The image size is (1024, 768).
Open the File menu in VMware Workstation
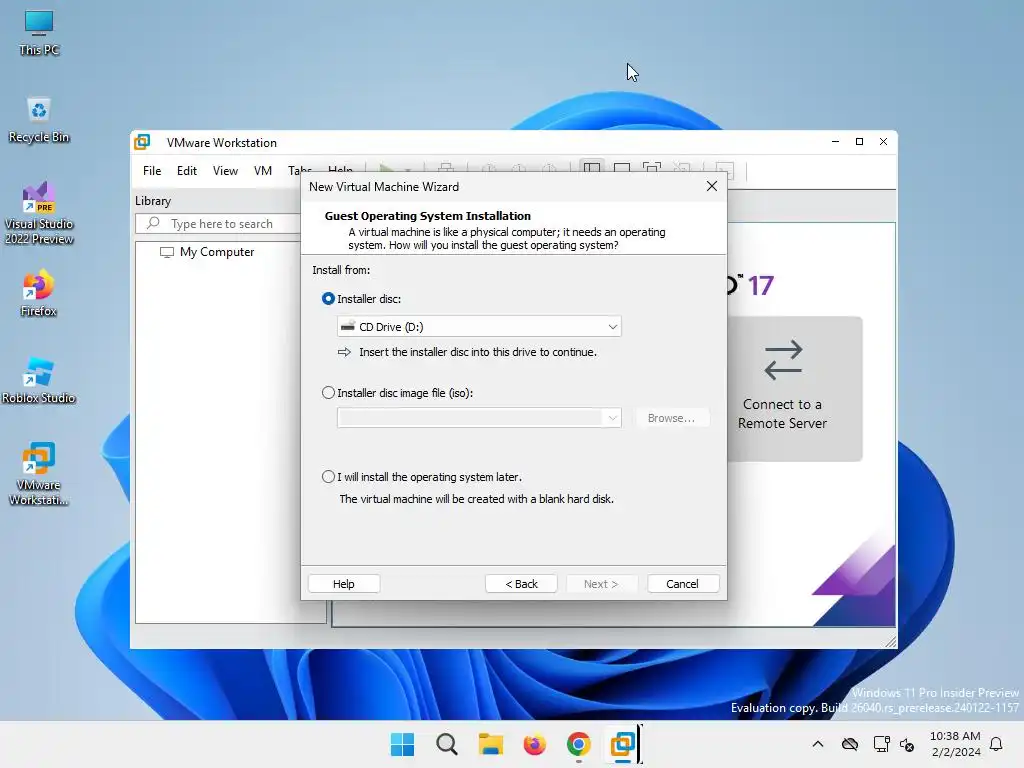[152, 170]
